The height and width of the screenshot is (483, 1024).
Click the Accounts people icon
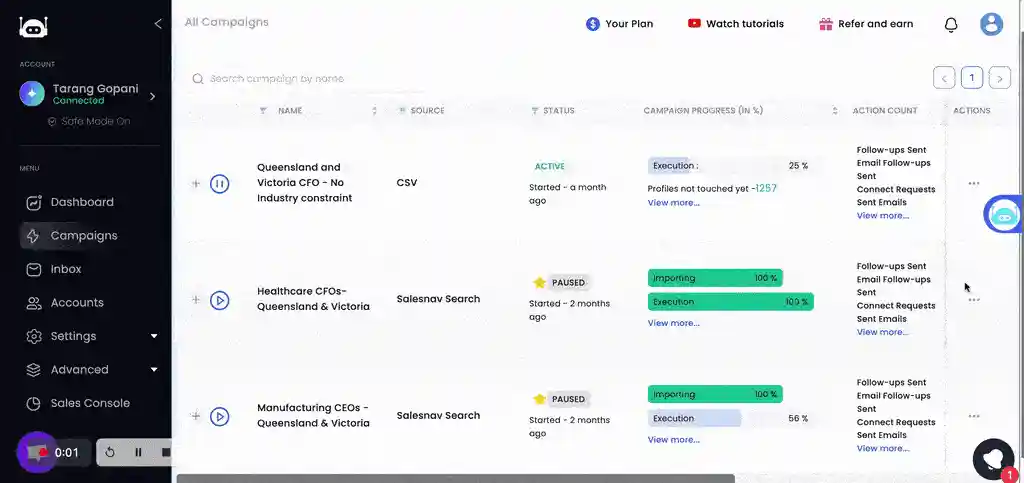33,303
